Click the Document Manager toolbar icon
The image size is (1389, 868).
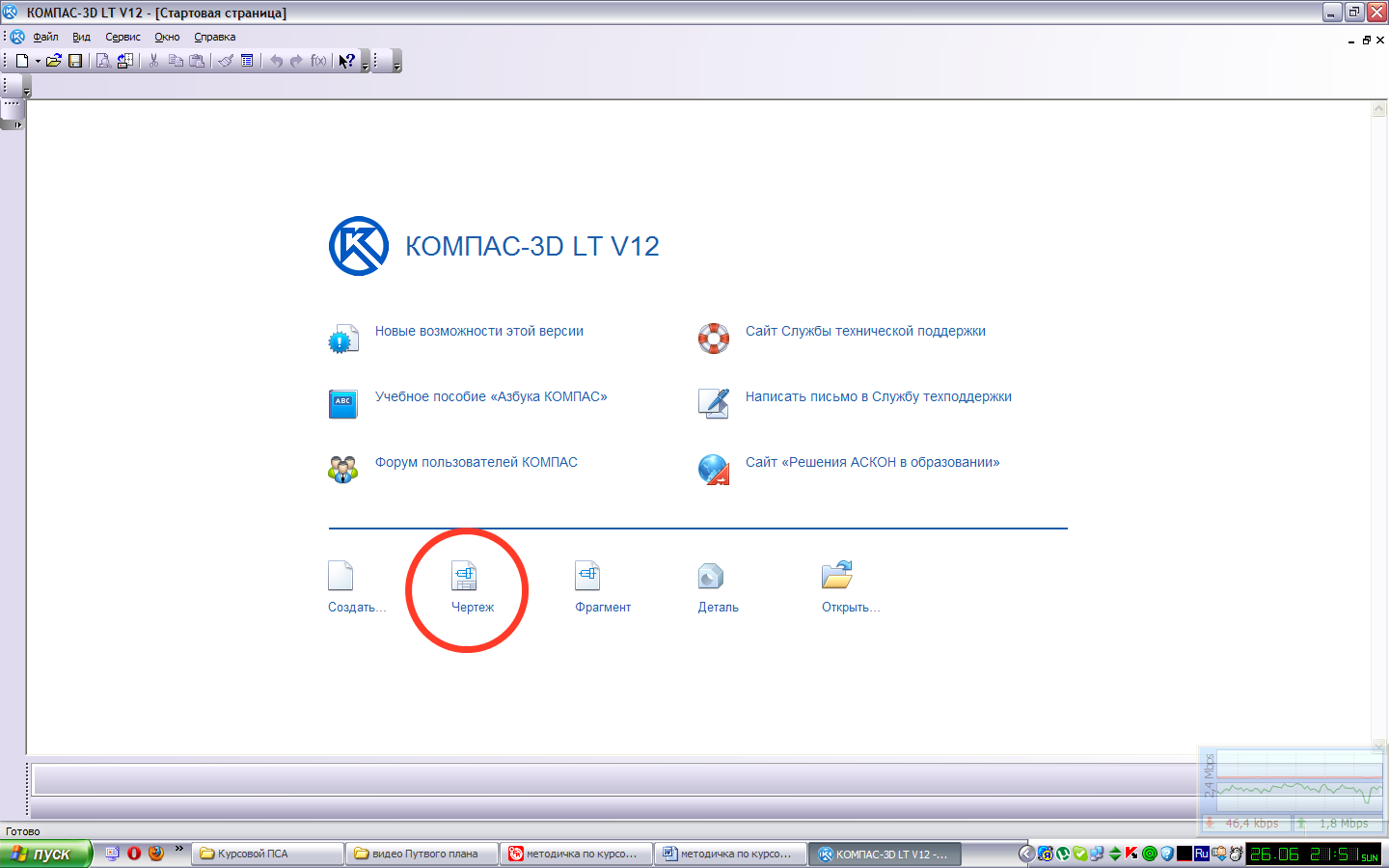(x=125, y=61)
